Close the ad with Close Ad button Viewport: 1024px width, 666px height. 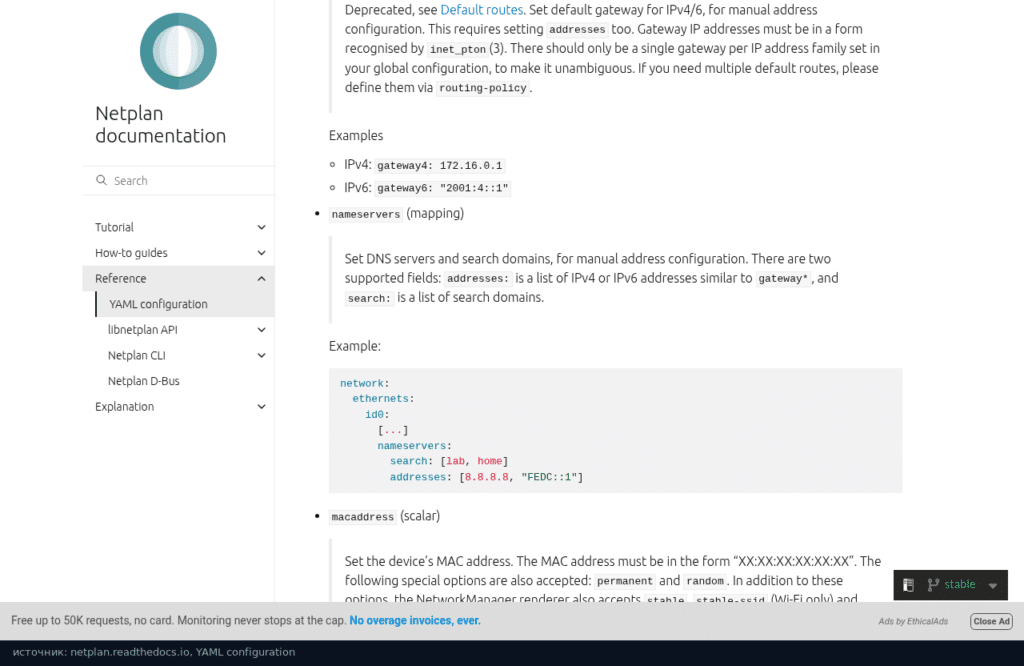click(991, 622)
